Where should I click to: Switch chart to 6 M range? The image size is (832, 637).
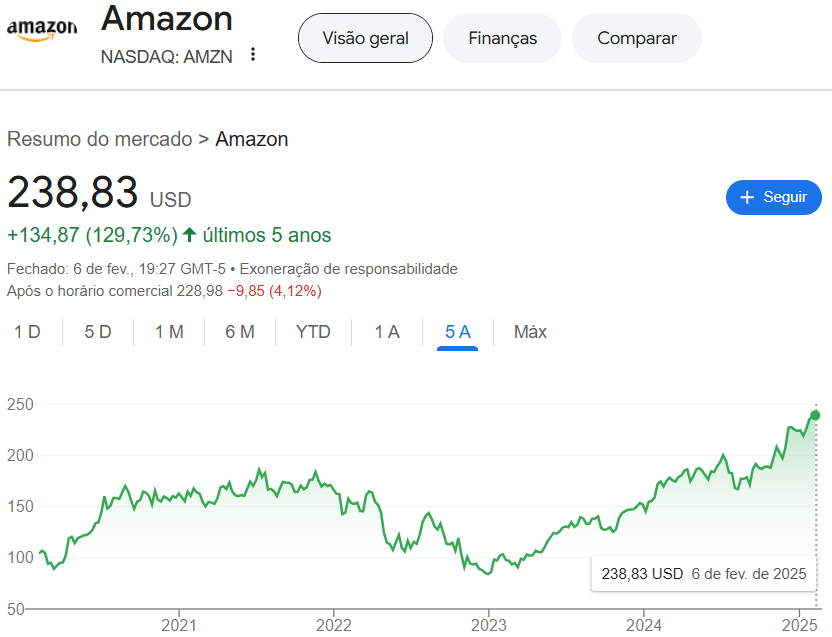240,332
